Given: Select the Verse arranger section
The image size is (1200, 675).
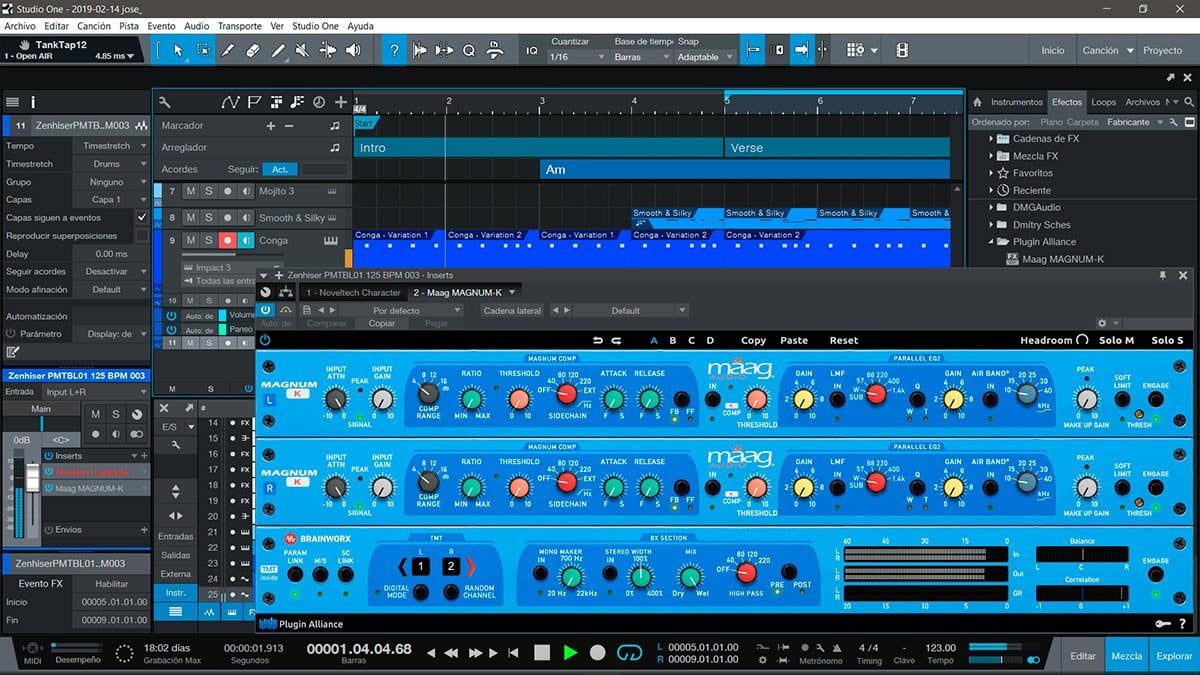Looking at the screenshot, I should 837,148.
